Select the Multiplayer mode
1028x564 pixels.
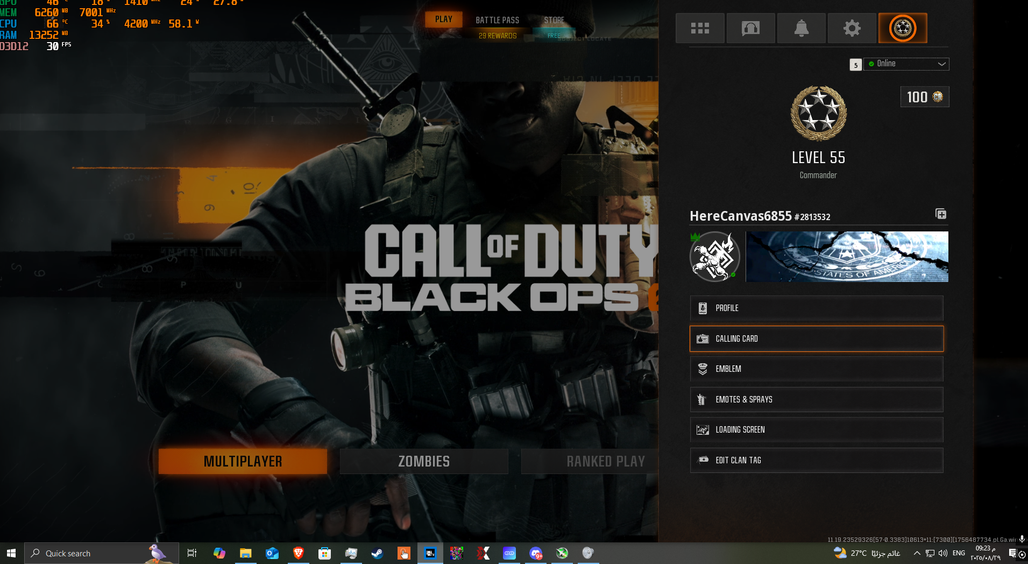(243, 461)
